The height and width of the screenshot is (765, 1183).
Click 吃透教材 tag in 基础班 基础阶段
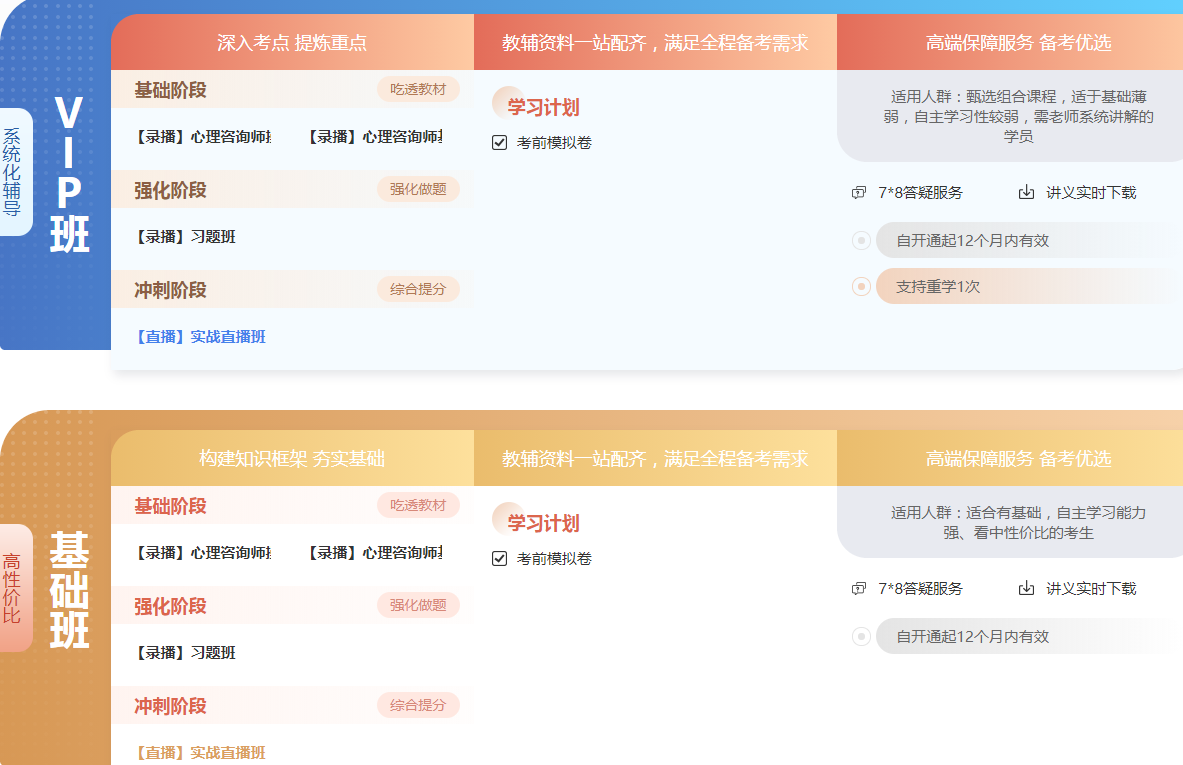pyautogui.click(x=418, y=505)
